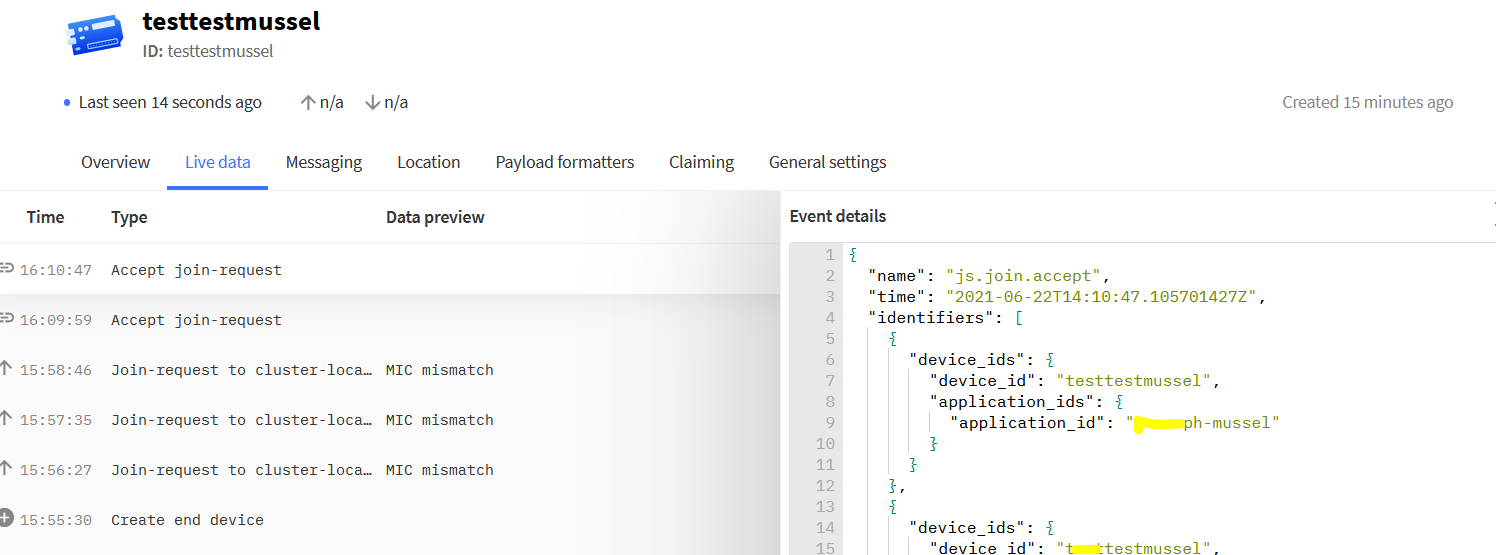Open the Overview tab
Image resolution: width=1496 pixels, height=555 pixels.
coord(116,162)
